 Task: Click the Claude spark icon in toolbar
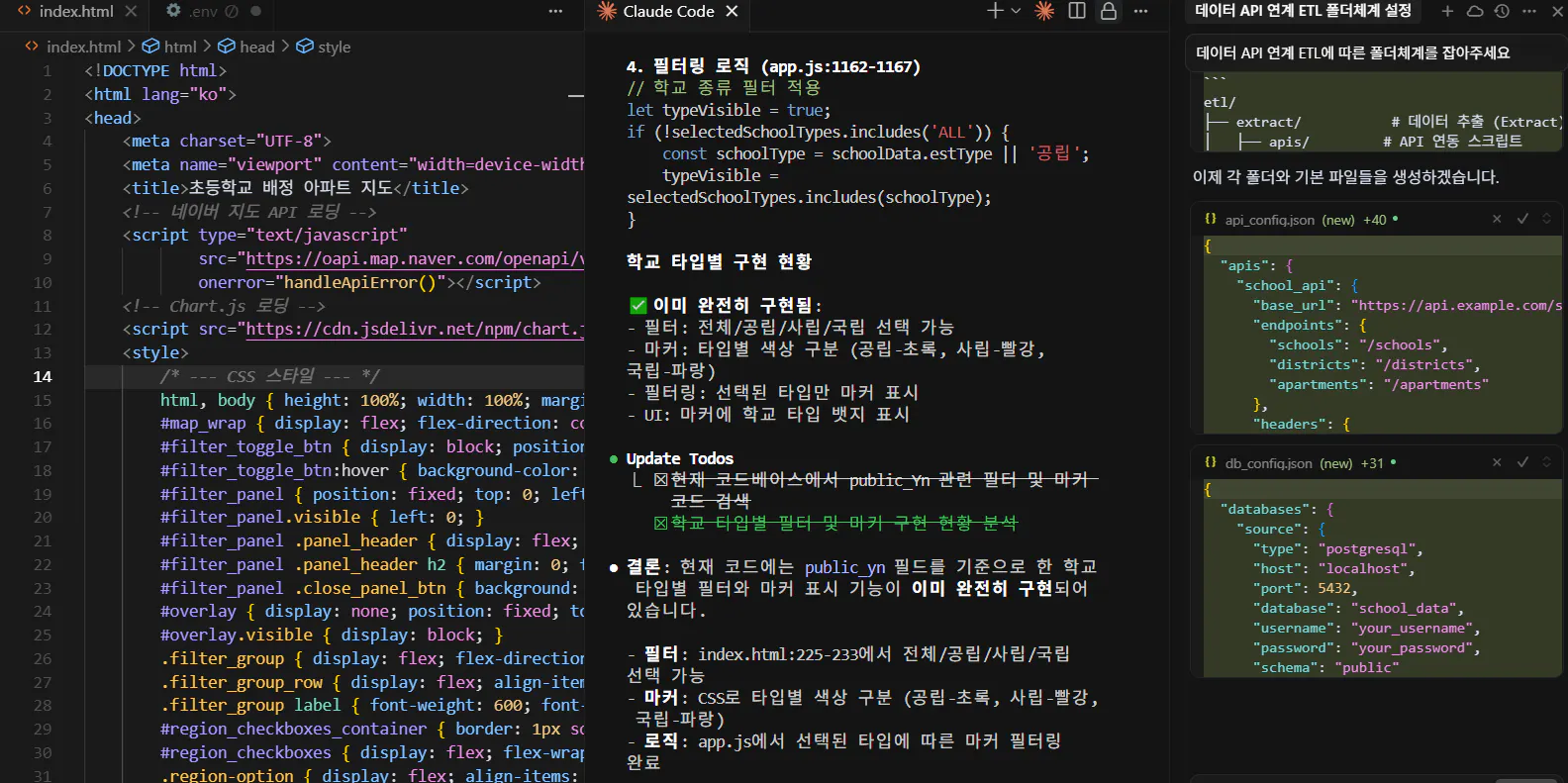click(1044, 11)
